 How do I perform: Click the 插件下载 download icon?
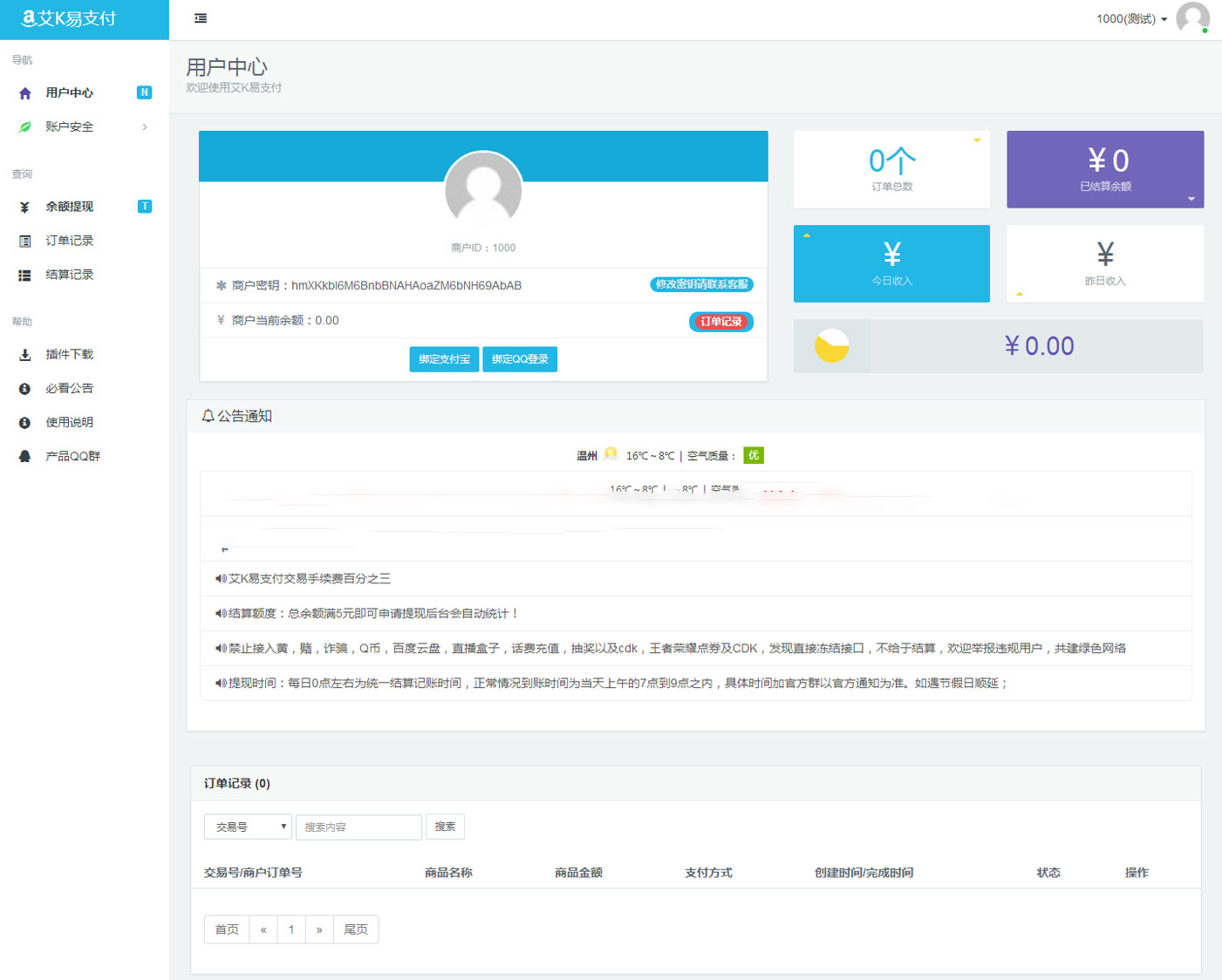24,354
